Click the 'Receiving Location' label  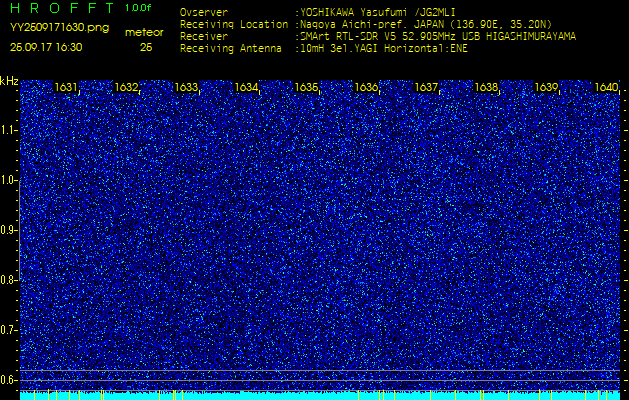pos(234,24)
